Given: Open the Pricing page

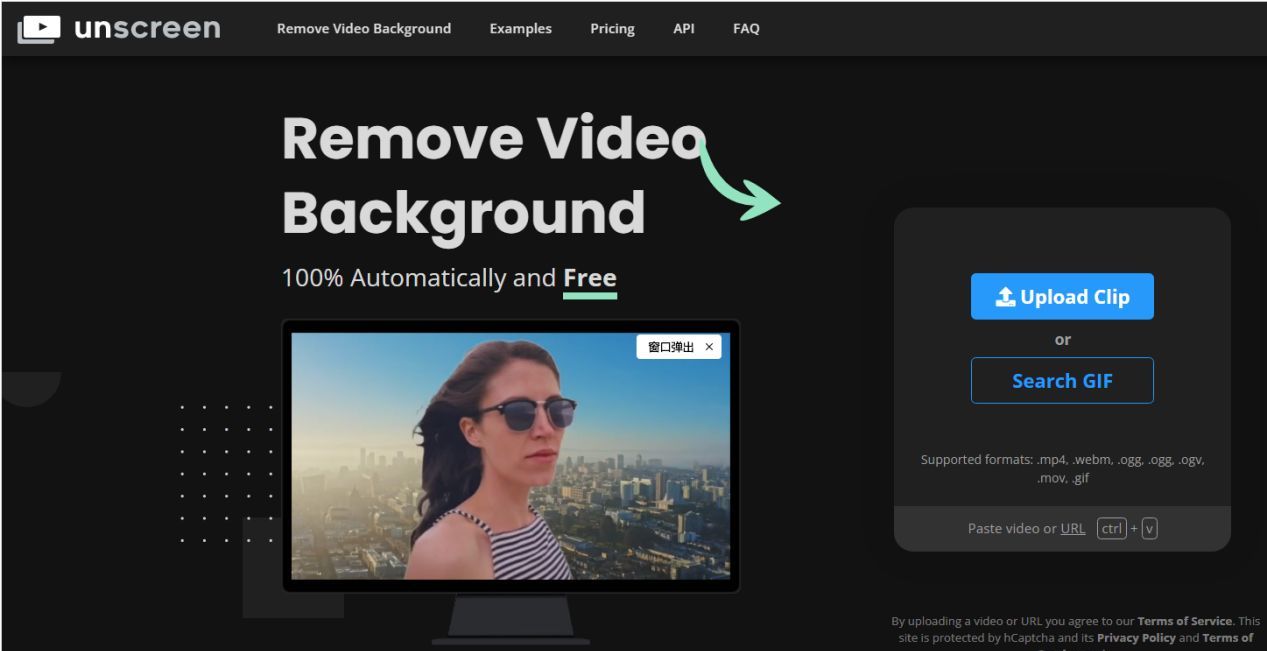Looking at the screenshot, I should pyautogui.click(x=612, y=29).
